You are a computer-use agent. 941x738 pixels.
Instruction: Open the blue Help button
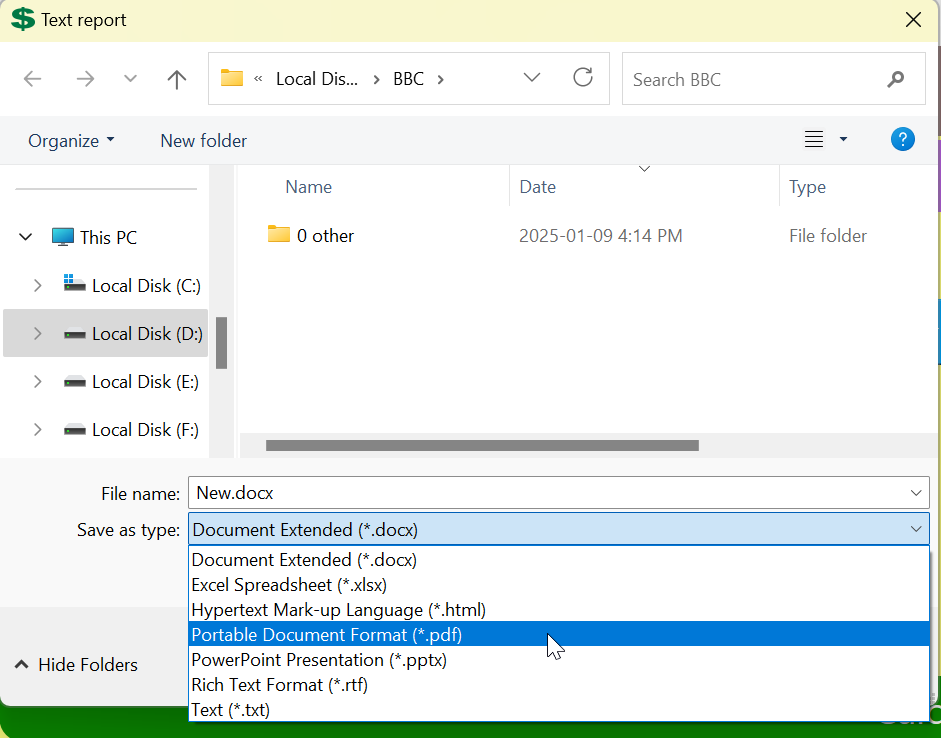pyautogui.click(x=903, y=139)
